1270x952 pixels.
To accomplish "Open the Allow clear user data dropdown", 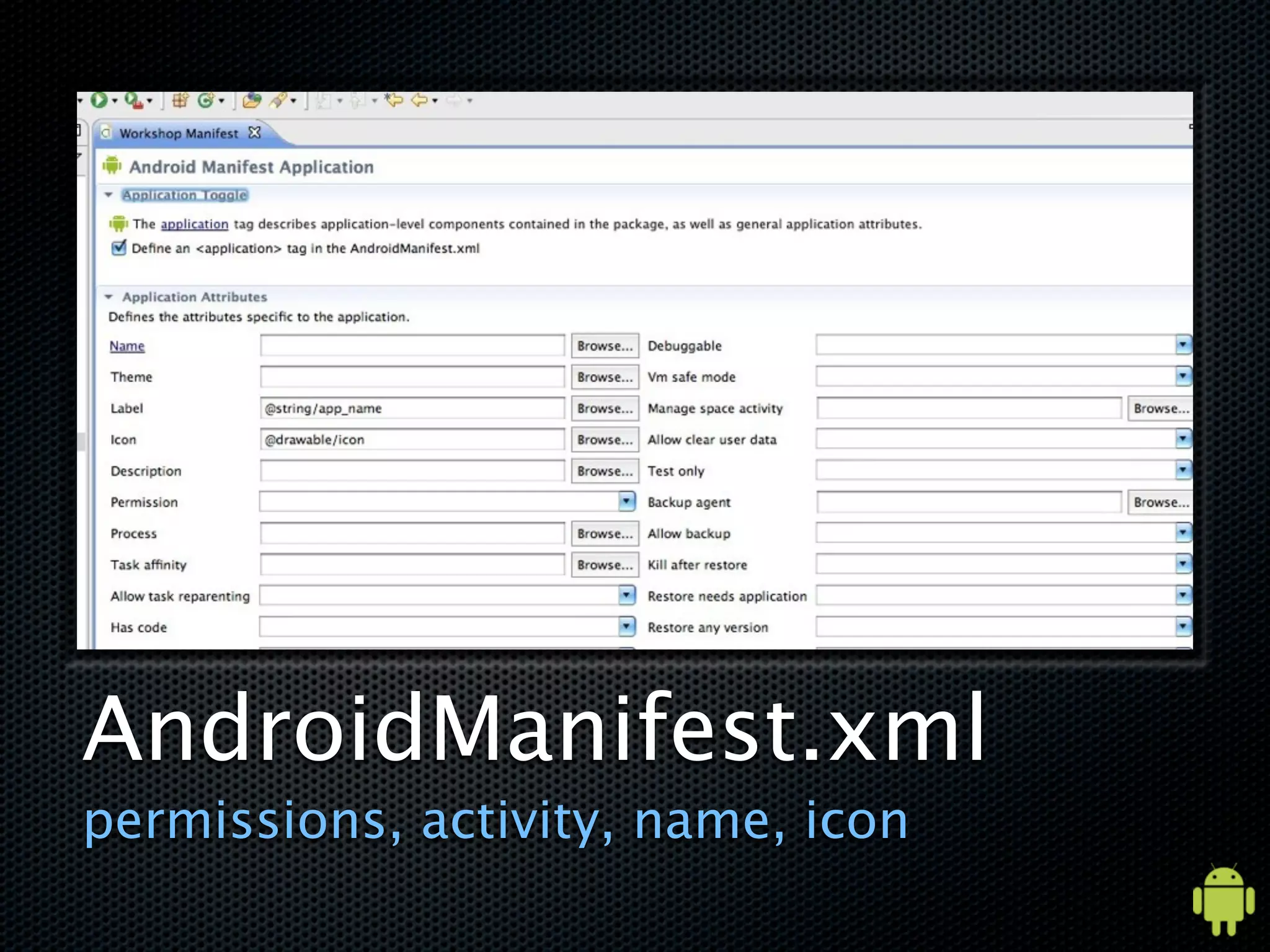I will 1183,439.
